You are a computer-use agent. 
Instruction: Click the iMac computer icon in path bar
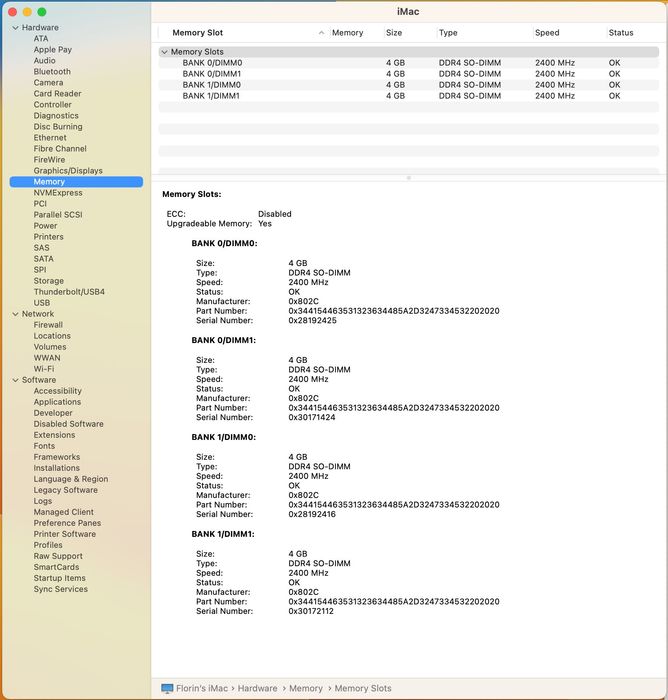[x=167, y=688]
